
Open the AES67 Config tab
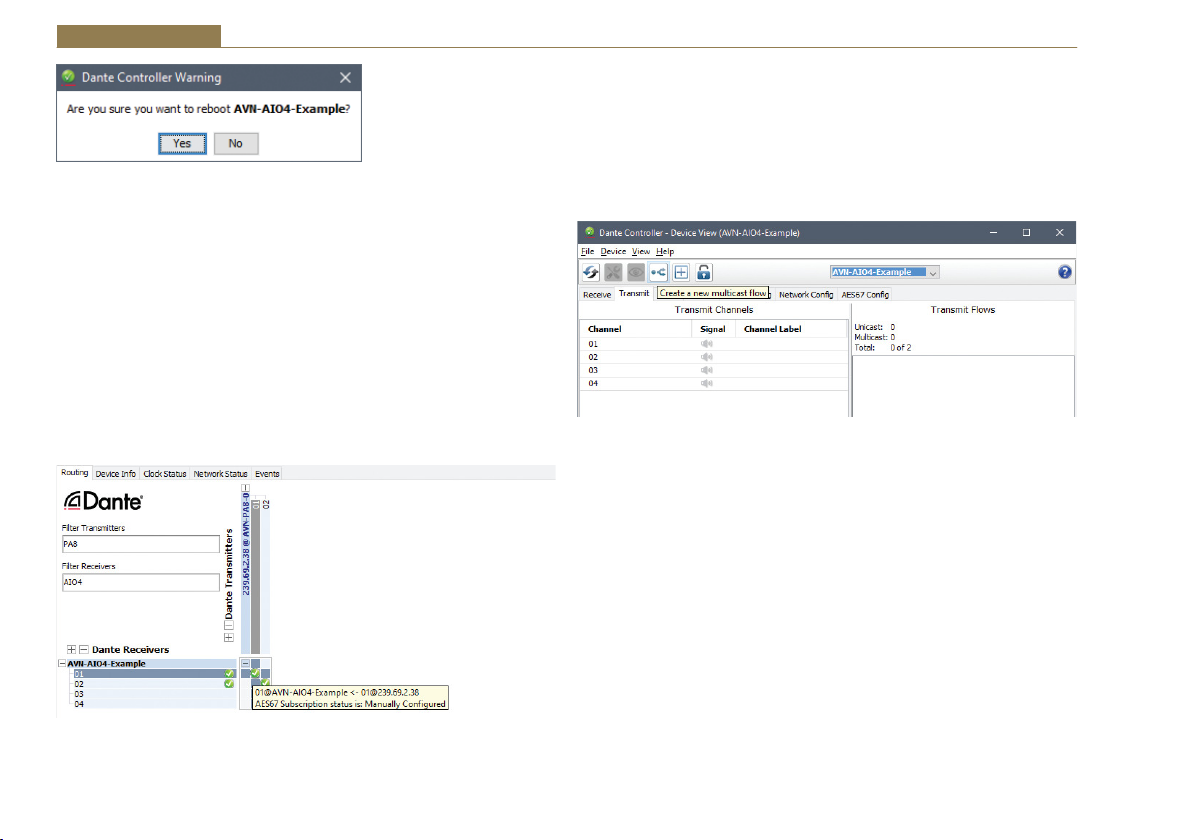[865, 294]
